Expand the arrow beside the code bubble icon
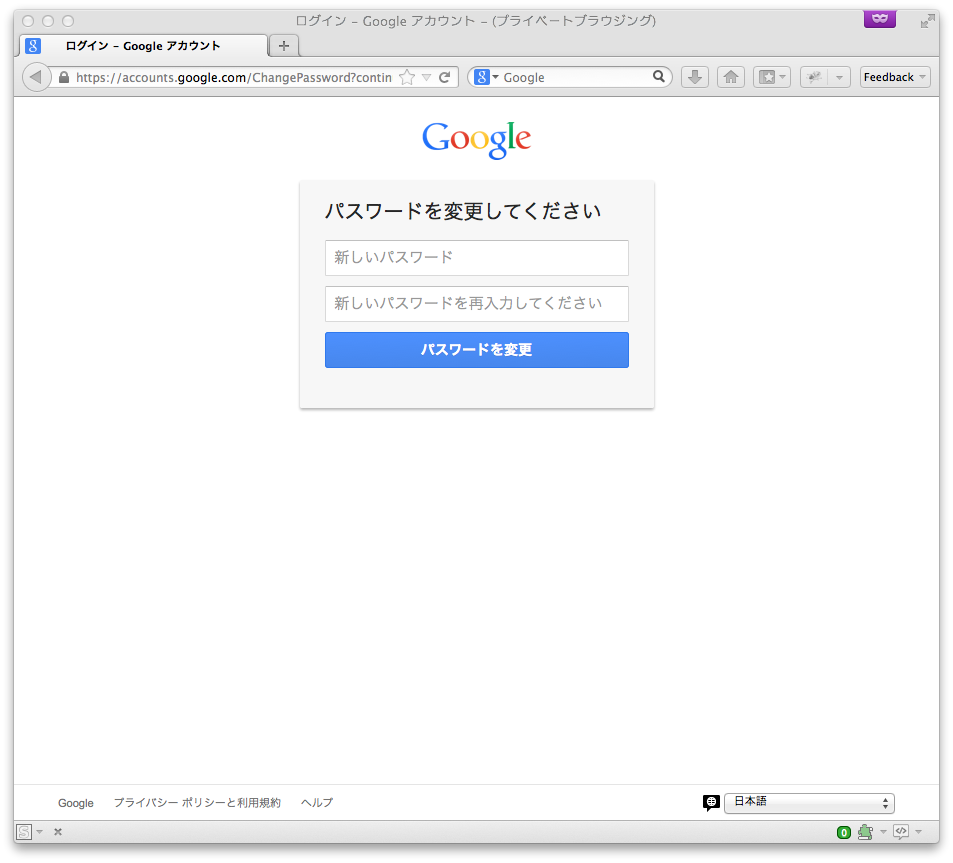This screenshot has width=953, height=863. (x=918, y=831)
